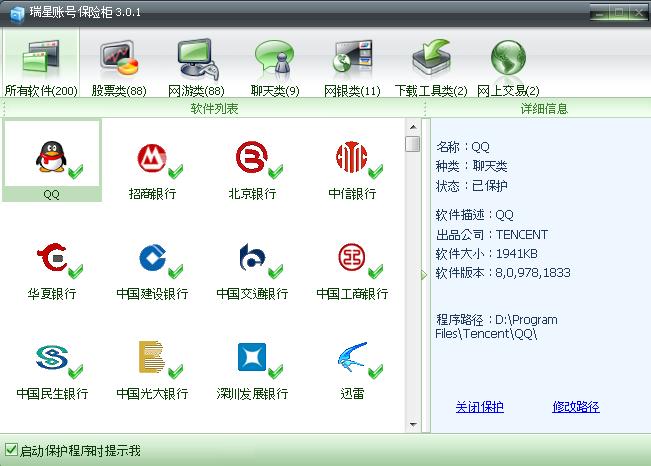Click the 状态：已保护 text

472,186
